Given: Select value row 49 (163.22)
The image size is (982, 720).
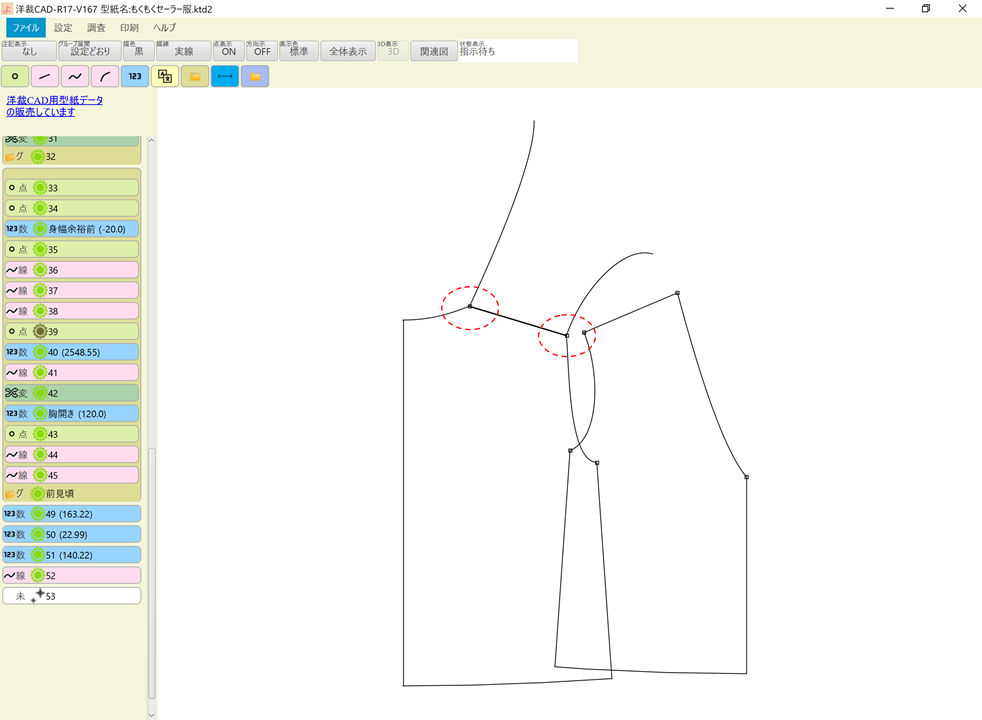Looking at the screenshot, I should coord(71,514).
